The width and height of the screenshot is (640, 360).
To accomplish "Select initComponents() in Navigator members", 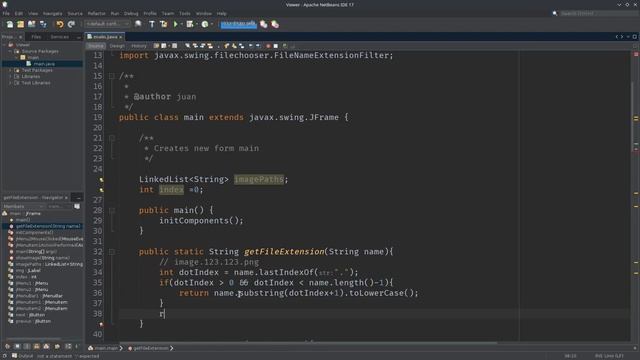I will [x=34, y=232].
